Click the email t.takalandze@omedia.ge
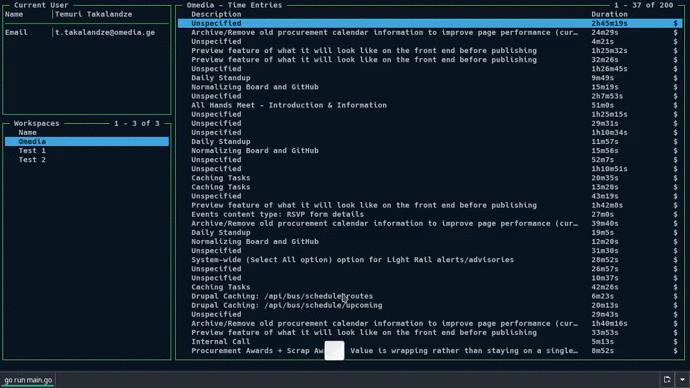The image size is (690, 388). tap(105, 32)
